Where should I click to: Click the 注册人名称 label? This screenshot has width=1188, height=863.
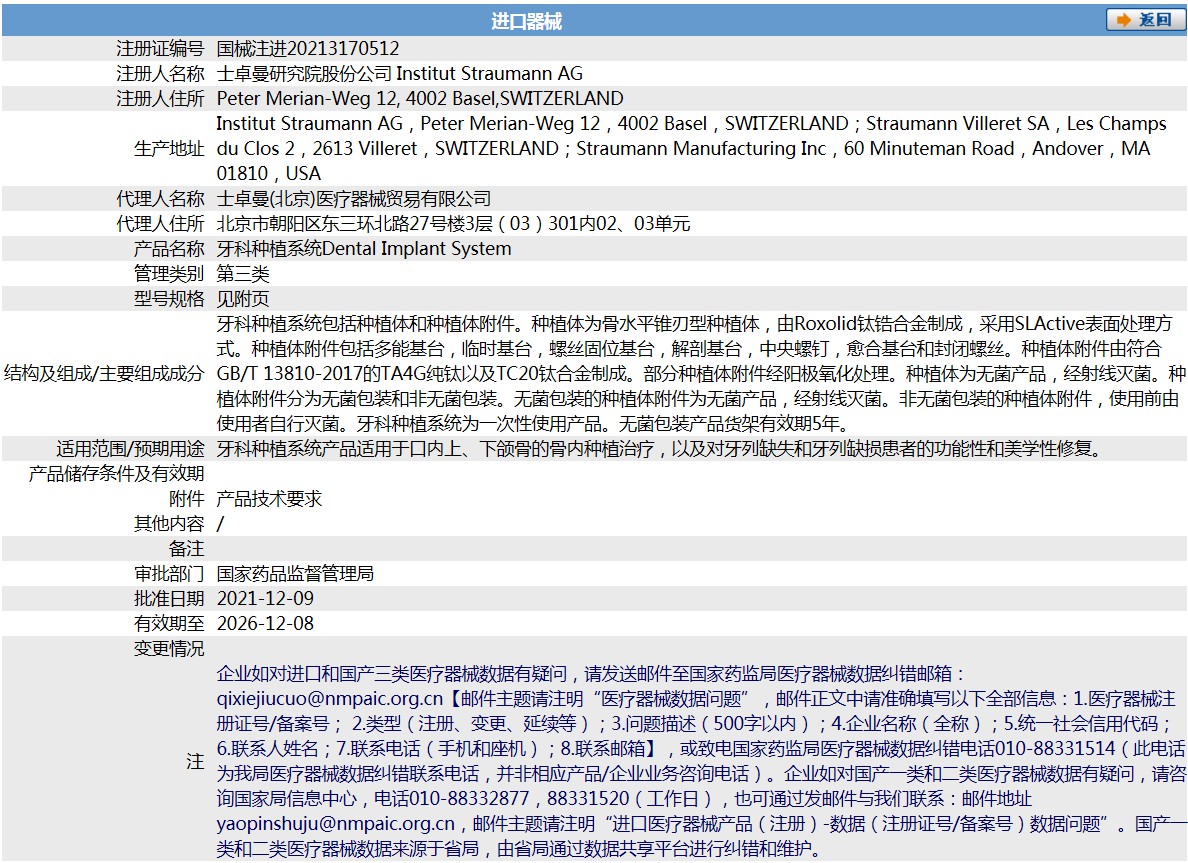click(160, 73)
